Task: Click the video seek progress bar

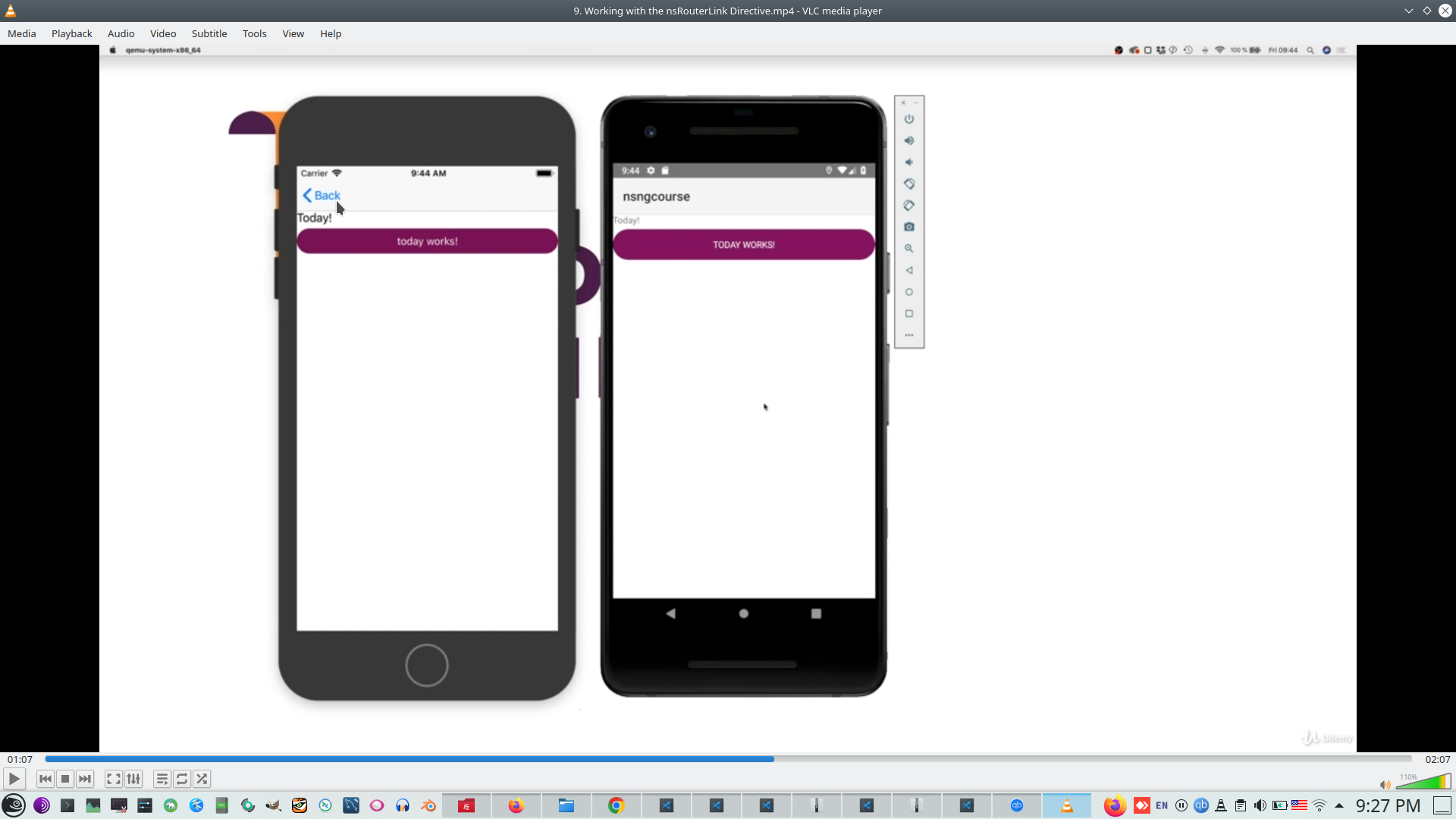Action: 728,759
